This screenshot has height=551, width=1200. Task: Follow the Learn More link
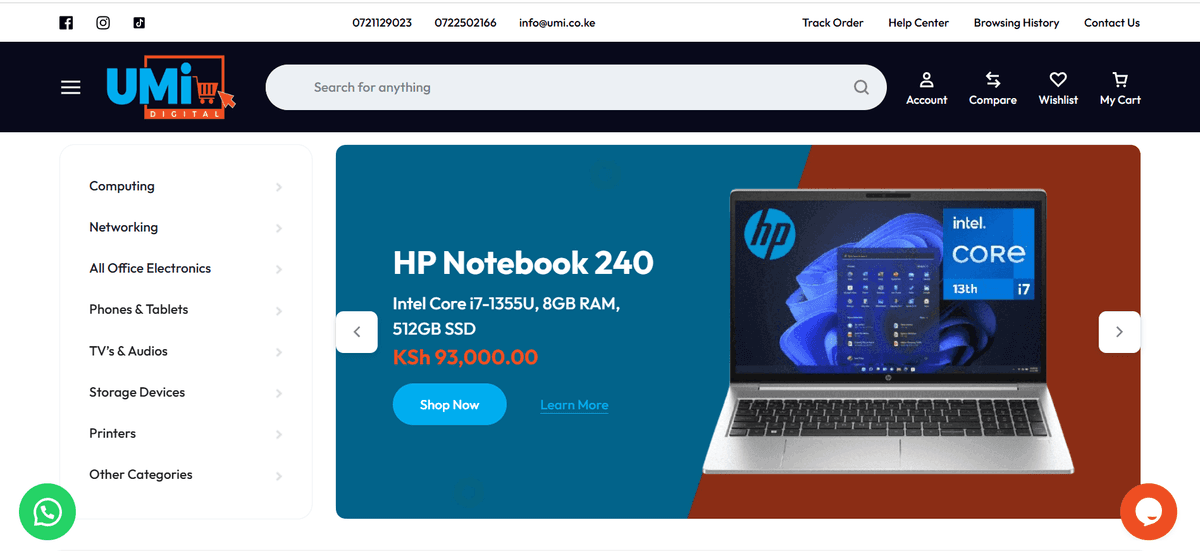574,405
